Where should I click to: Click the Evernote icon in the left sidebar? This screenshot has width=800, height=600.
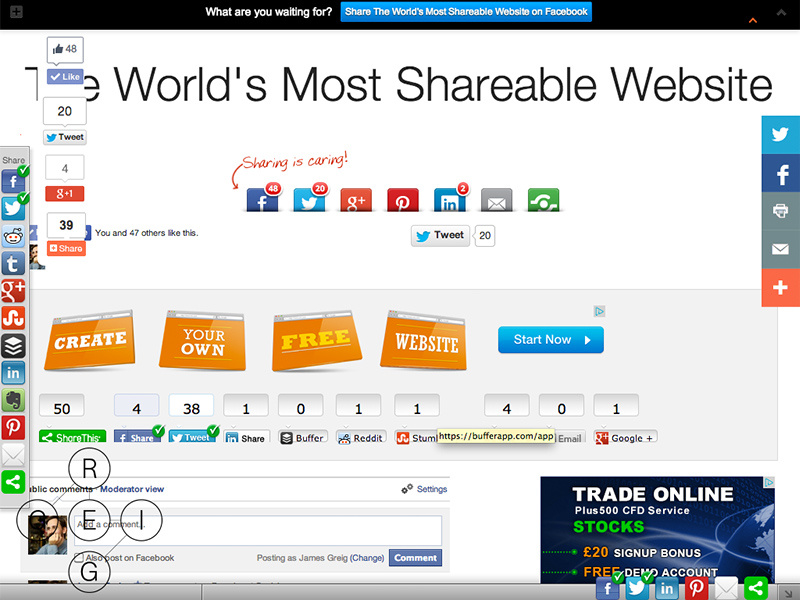tap(13, 400)
